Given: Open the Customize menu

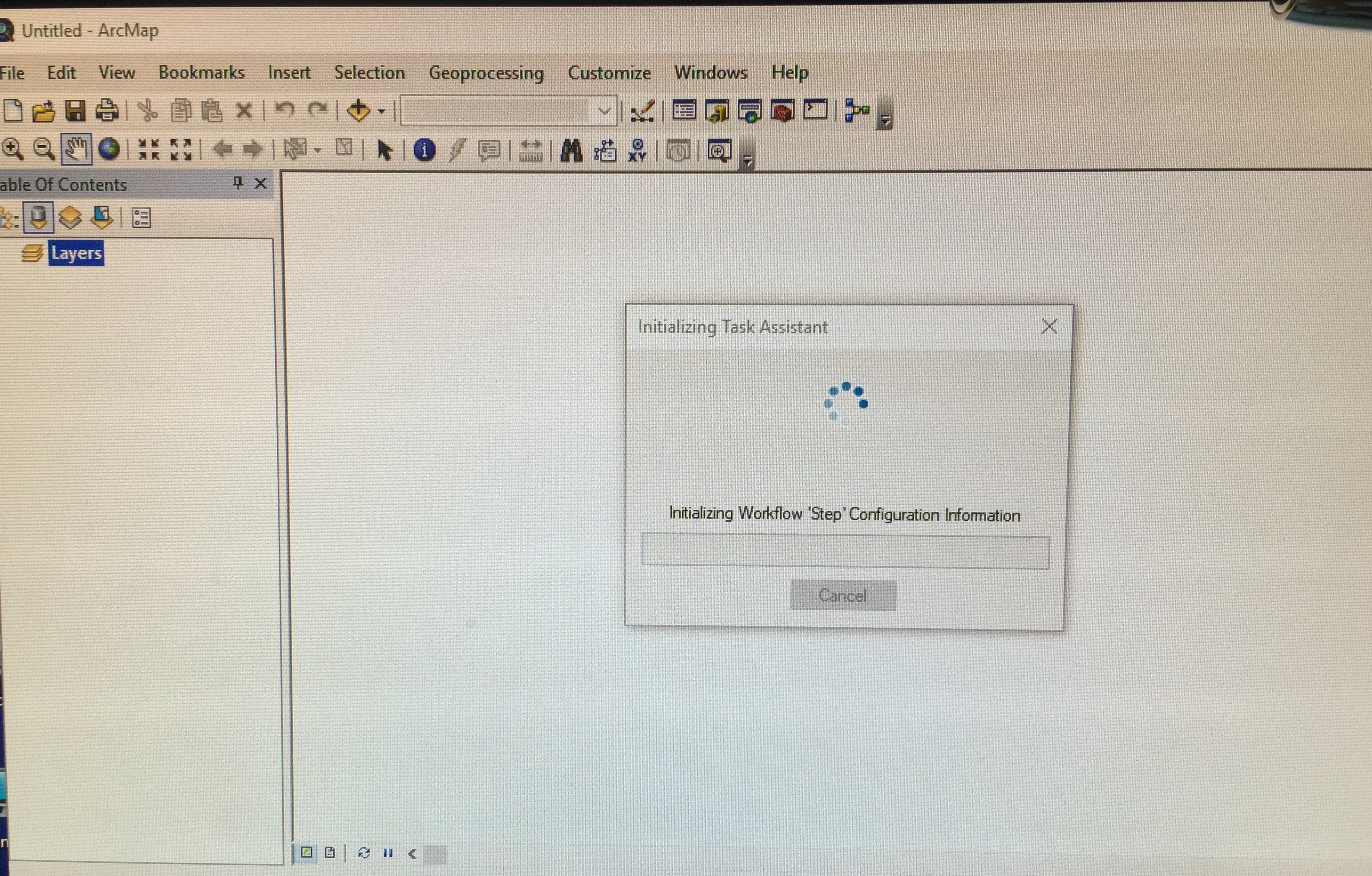Looking at the screenshot, I should pos(609,73).
